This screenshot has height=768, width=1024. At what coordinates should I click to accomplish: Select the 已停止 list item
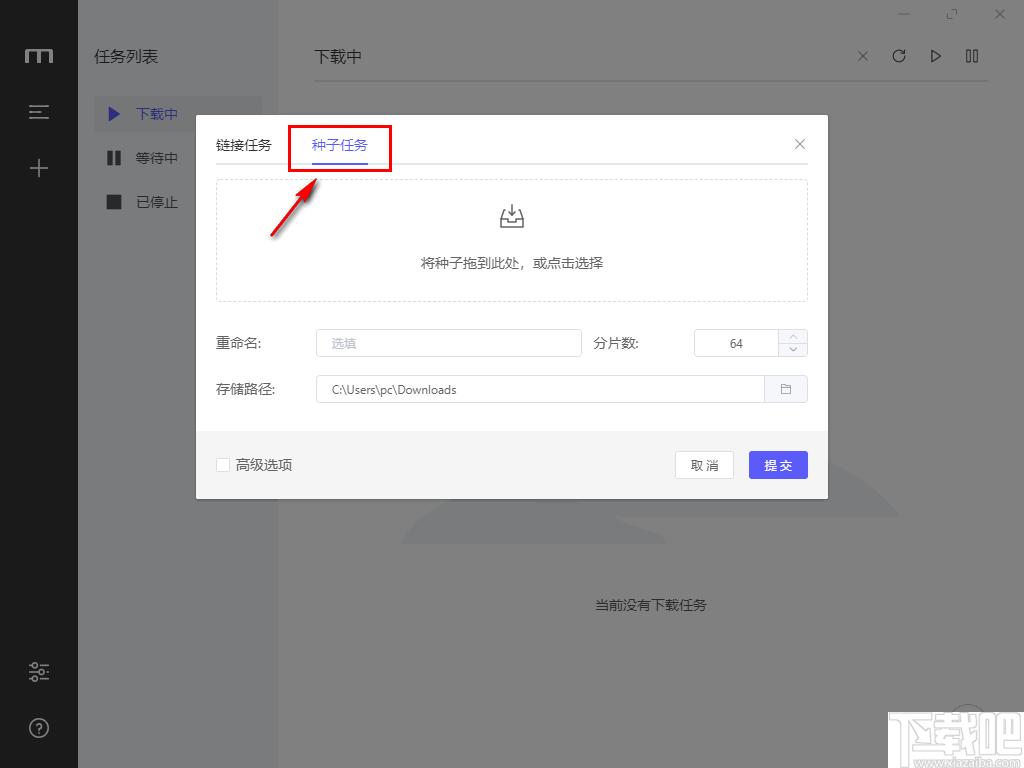142,202
